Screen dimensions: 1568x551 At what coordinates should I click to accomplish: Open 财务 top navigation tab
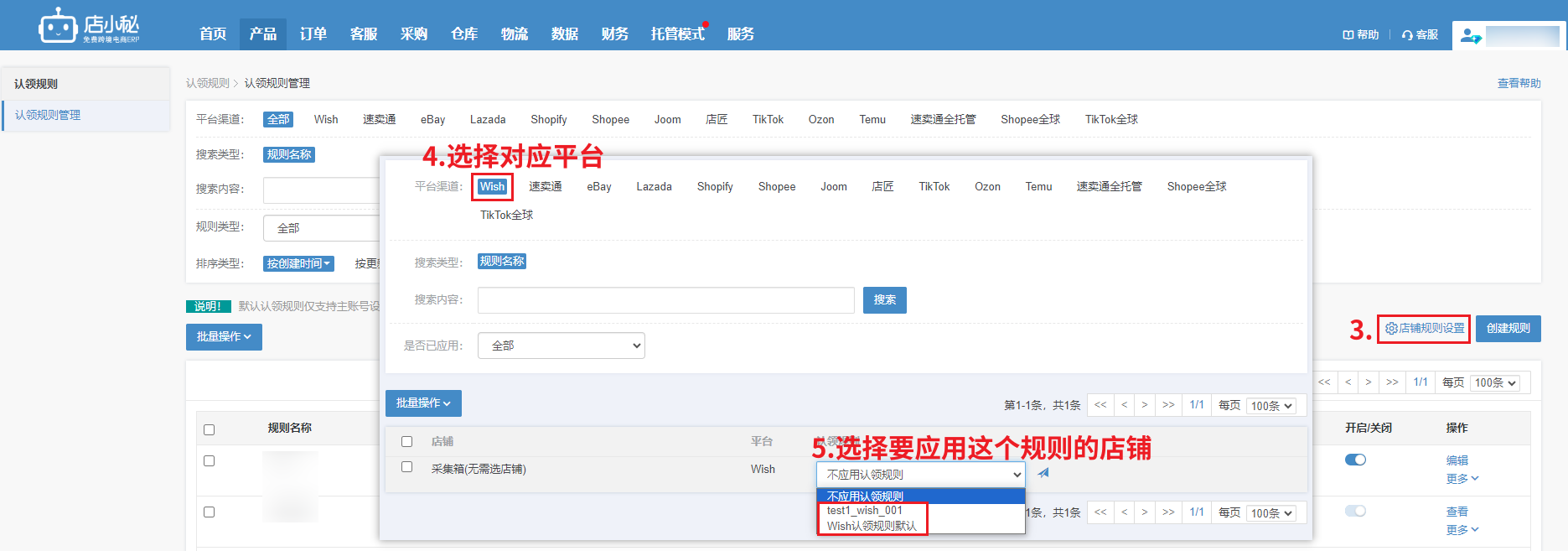614,34
